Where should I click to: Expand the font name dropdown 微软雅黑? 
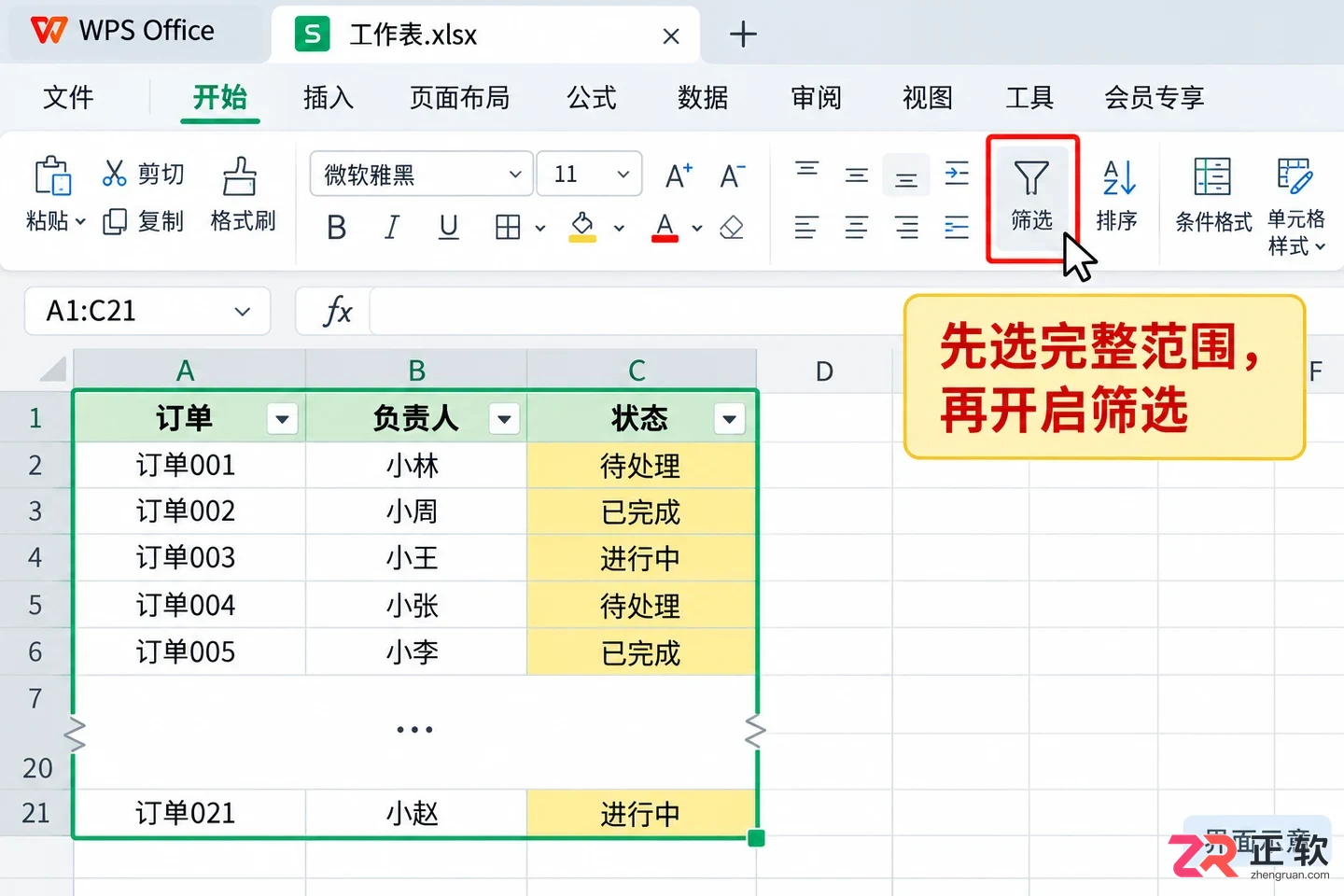point(515,175)
